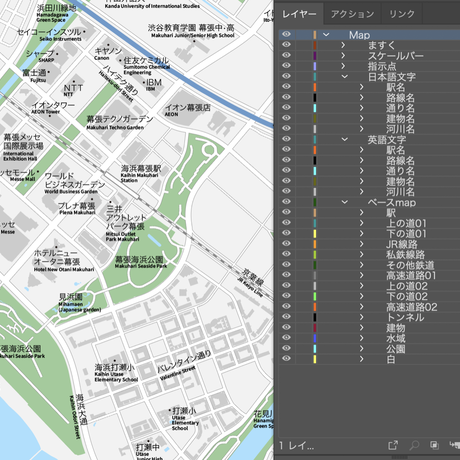Click the Create New Sublayer icon

click(x=455, y=445)
